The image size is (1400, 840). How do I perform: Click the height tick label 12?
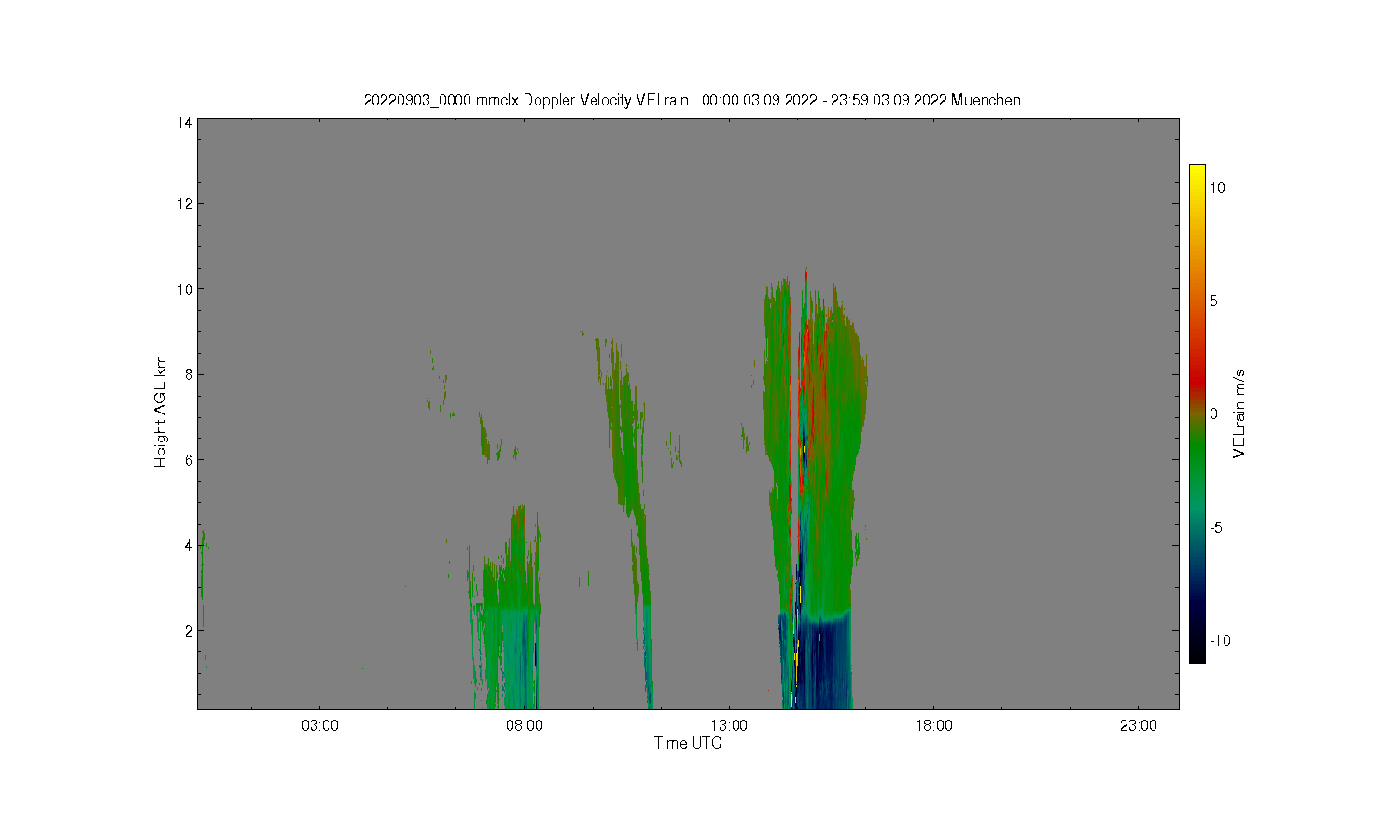[185, 204]
